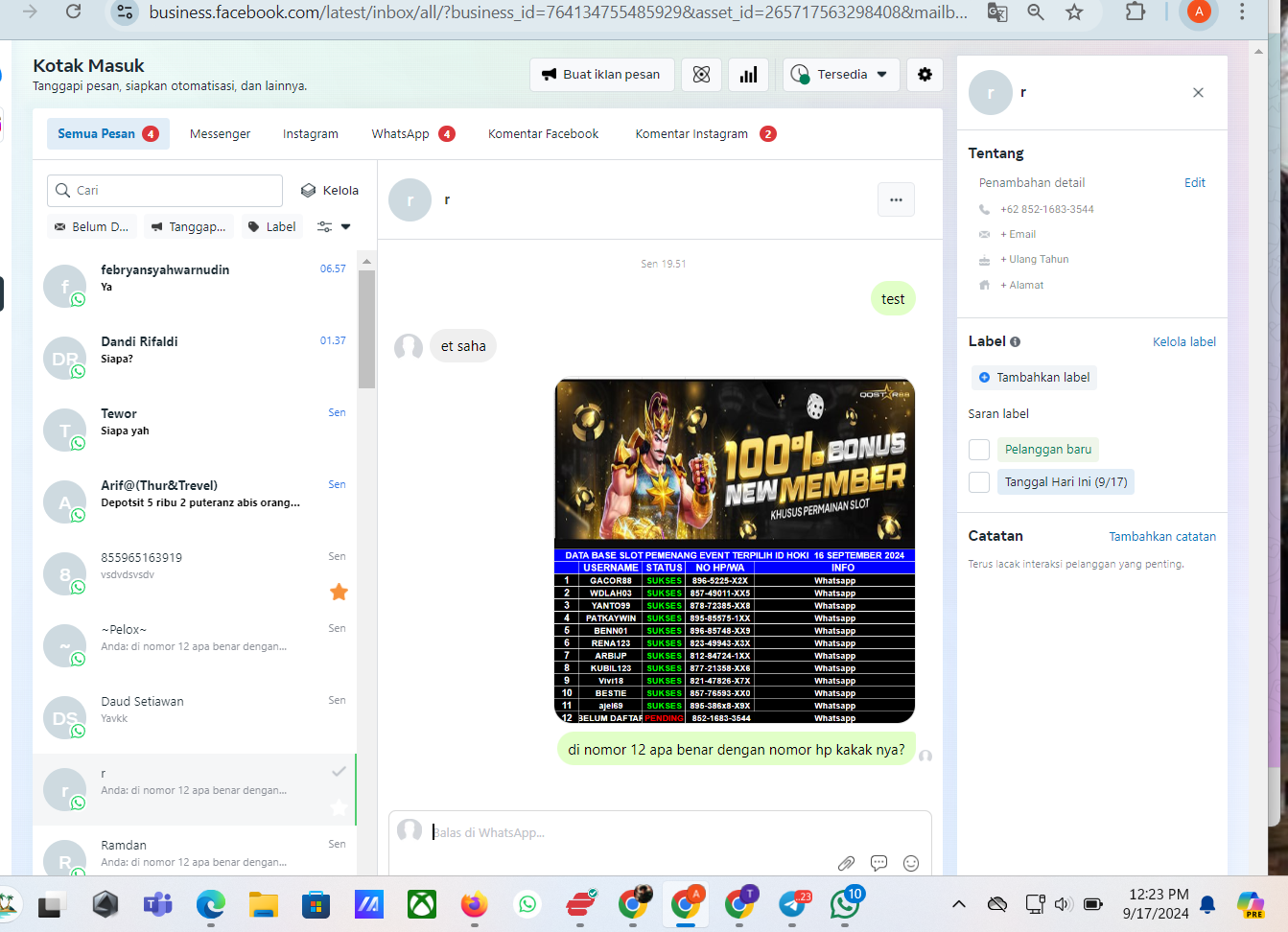Switch to the Messenger tab
Viewport: 1288px width, 932px height.
(x=220, y=134)
